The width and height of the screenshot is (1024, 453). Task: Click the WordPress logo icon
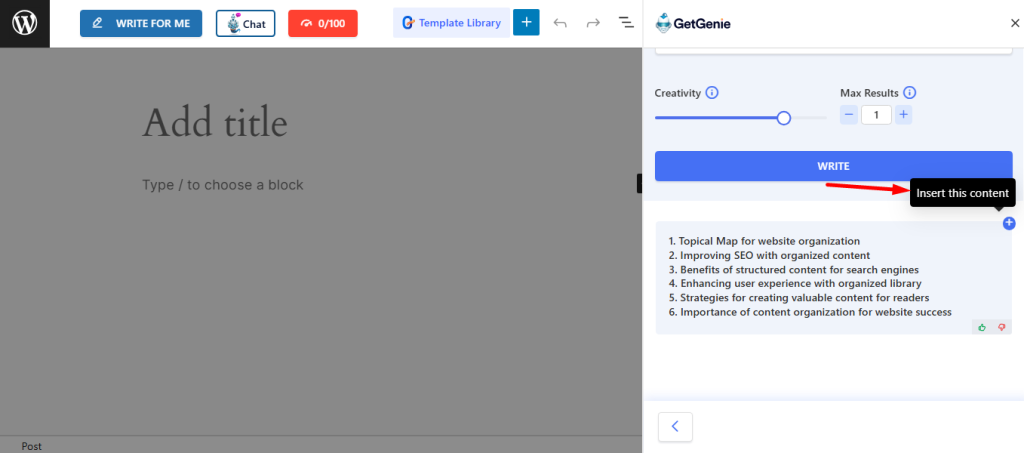(24, 23)
